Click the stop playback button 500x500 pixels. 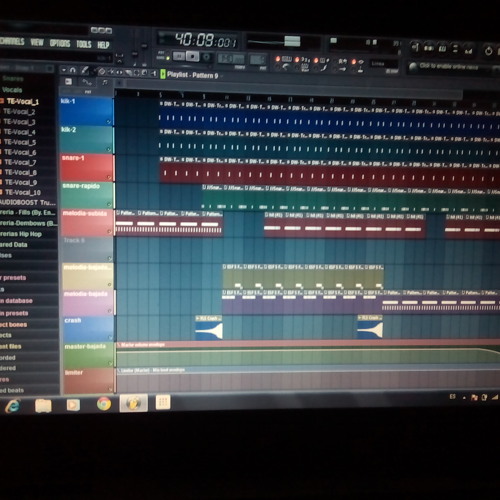(193, 57)
